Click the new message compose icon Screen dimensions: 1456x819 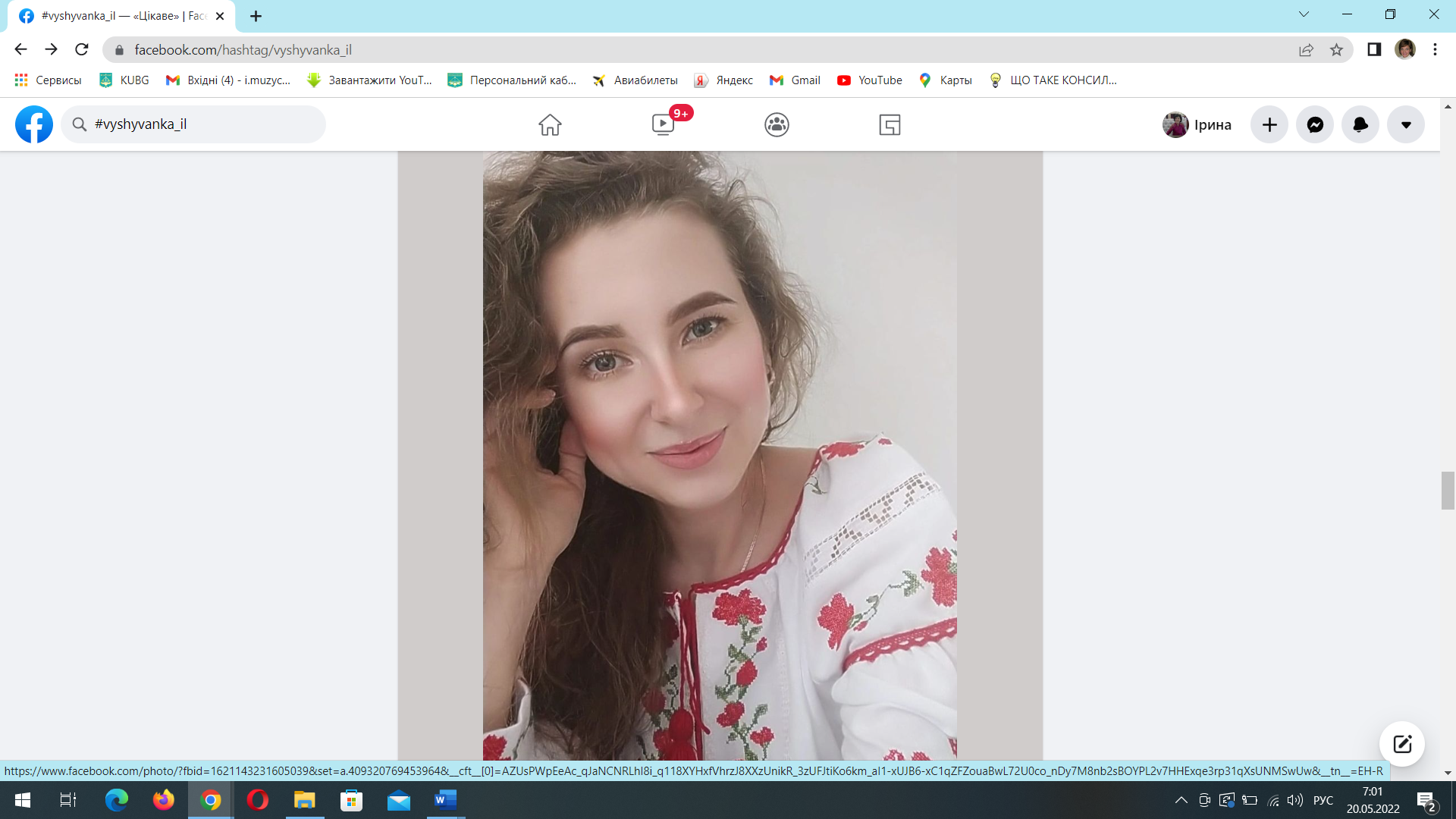1401,743
